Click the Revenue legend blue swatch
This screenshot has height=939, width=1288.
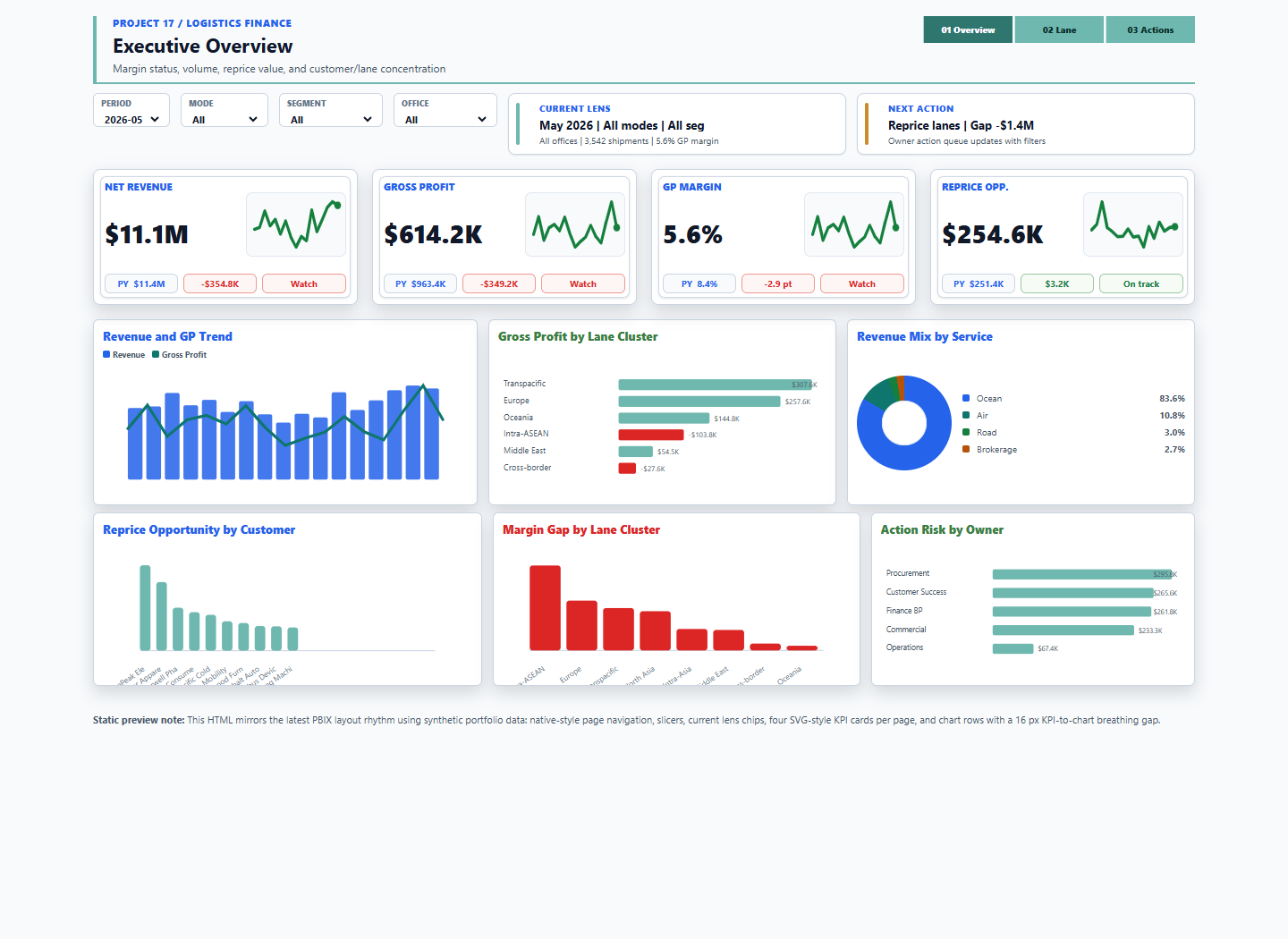[x=106, y=355]
